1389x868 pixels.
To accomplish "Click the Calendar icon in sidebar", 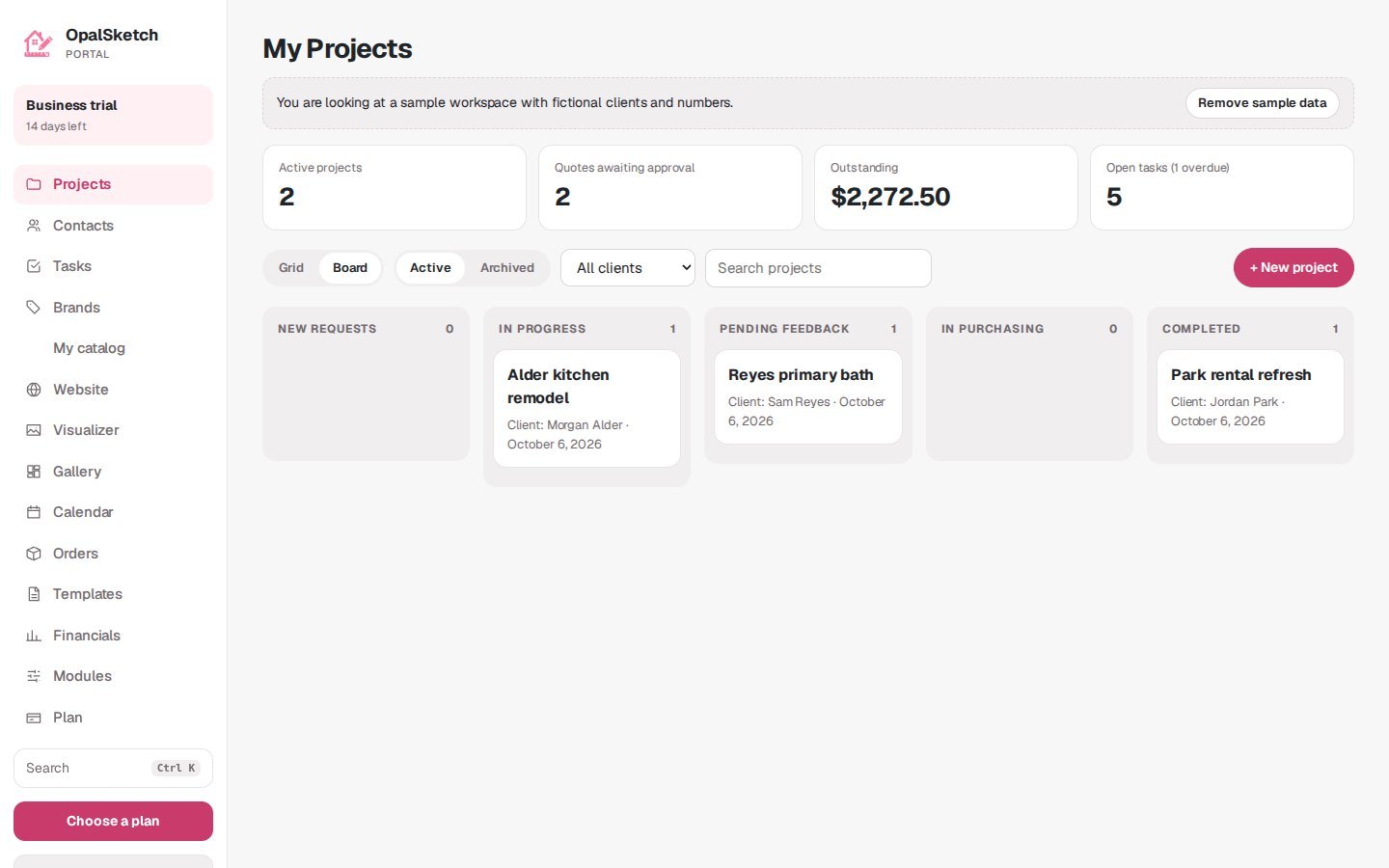I will pyautogui.click(x=34, y=512).
